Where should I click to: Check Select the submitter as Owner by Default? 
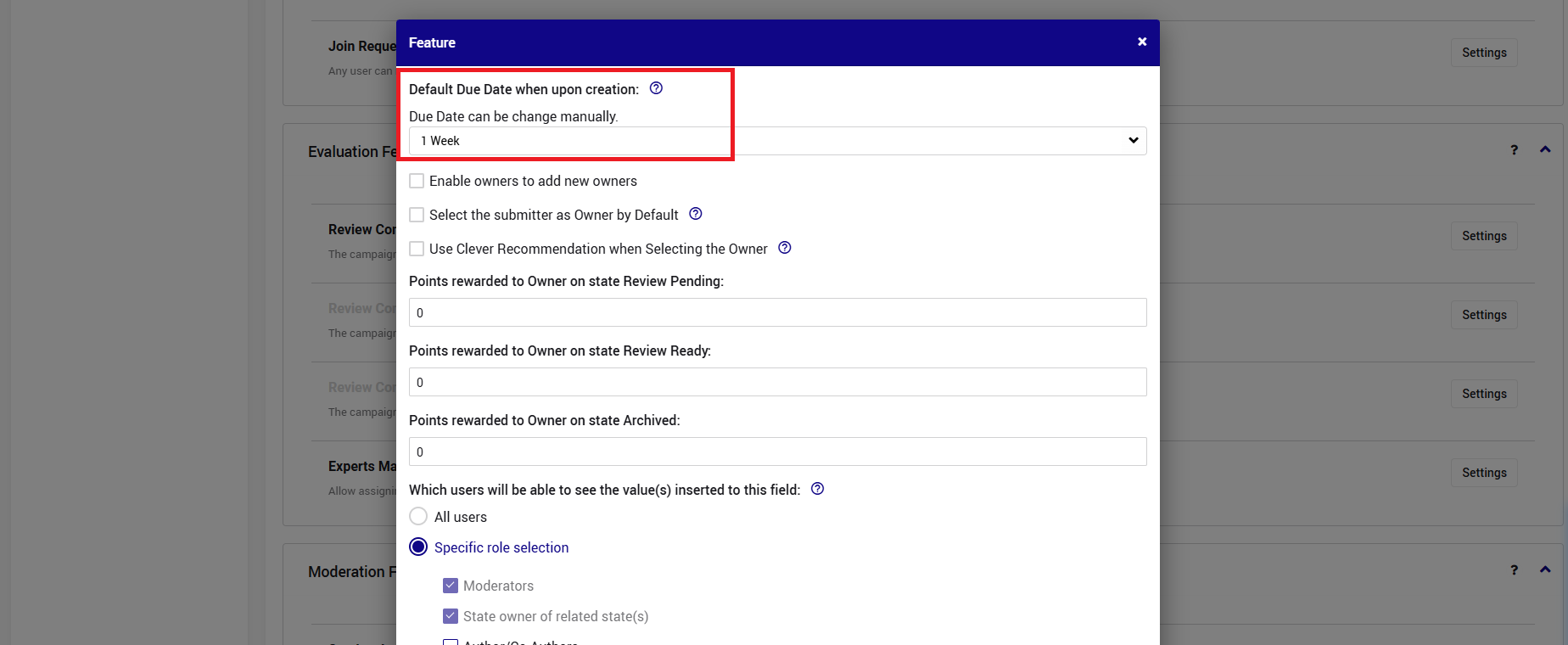(417, 215)
